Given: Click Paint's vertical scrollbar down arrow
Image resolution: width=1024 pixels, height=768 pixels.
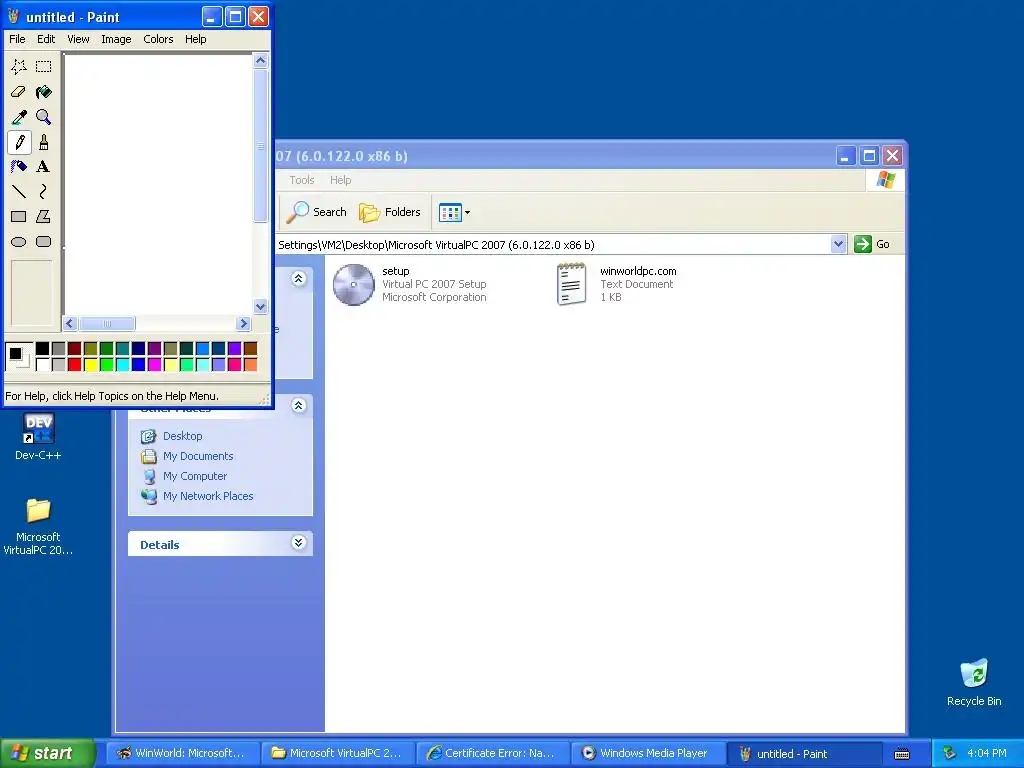Looking at the screenshot, I should pos(260,307).
